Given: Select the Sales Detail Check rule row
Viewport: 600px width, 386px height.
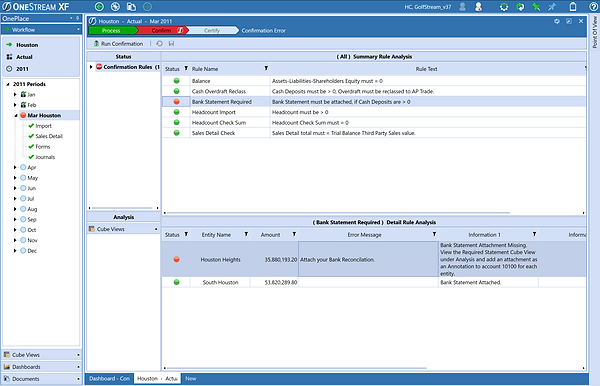Looking at the screenshot, I should pyautogui.click(x=373, y=133).
